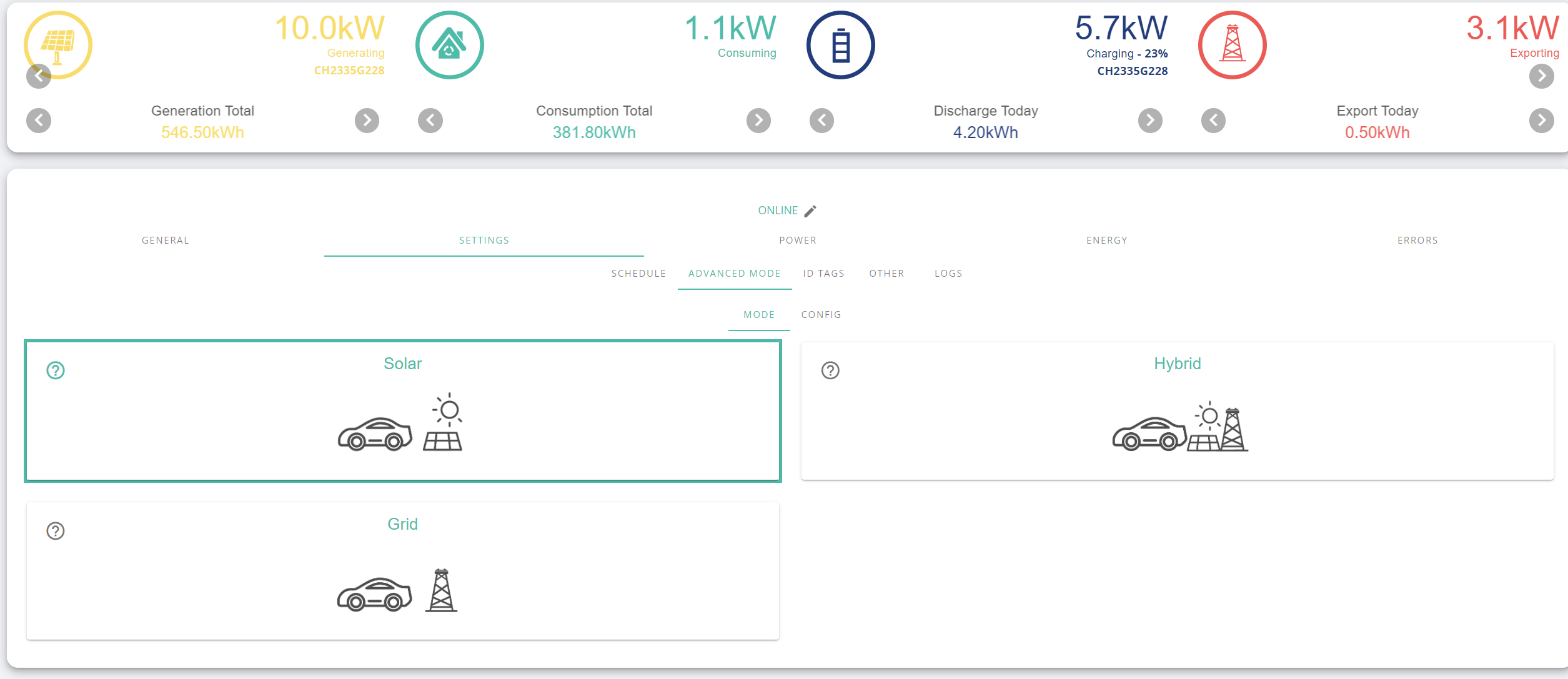Show previous stat before Generation Total
The width and height of the screenshot is (1568, 679).
[x=39, y=121]
